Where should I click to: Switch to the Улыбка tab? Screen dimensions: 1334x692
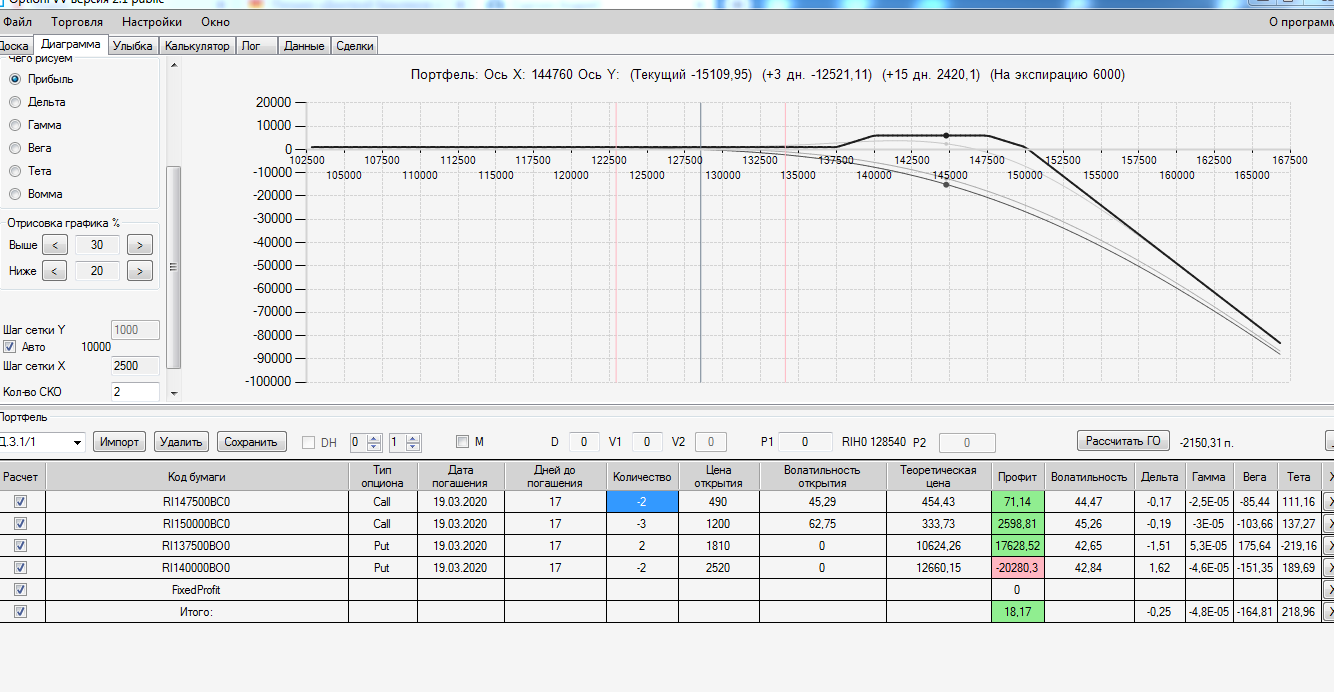(133, 46)
